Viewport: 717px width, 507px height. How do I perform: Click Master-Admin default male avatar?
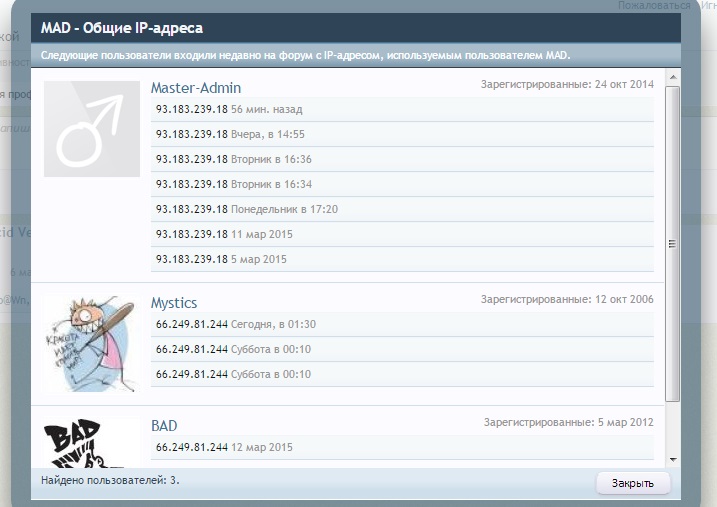(x=92, y=129)
